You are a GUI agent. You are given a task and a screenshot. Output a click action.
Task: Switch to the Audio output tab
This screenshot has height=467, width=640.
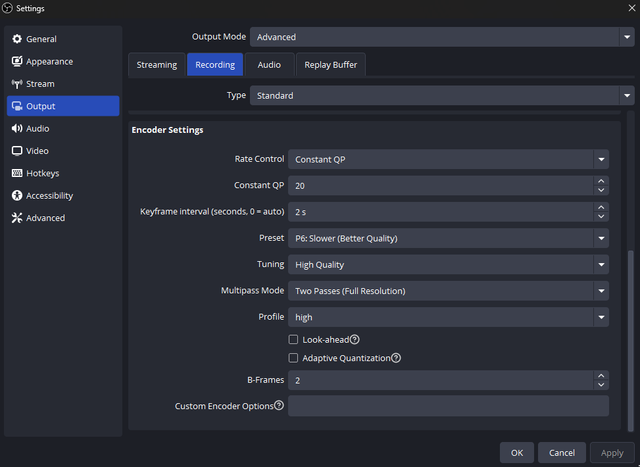(x=269, y=64)
